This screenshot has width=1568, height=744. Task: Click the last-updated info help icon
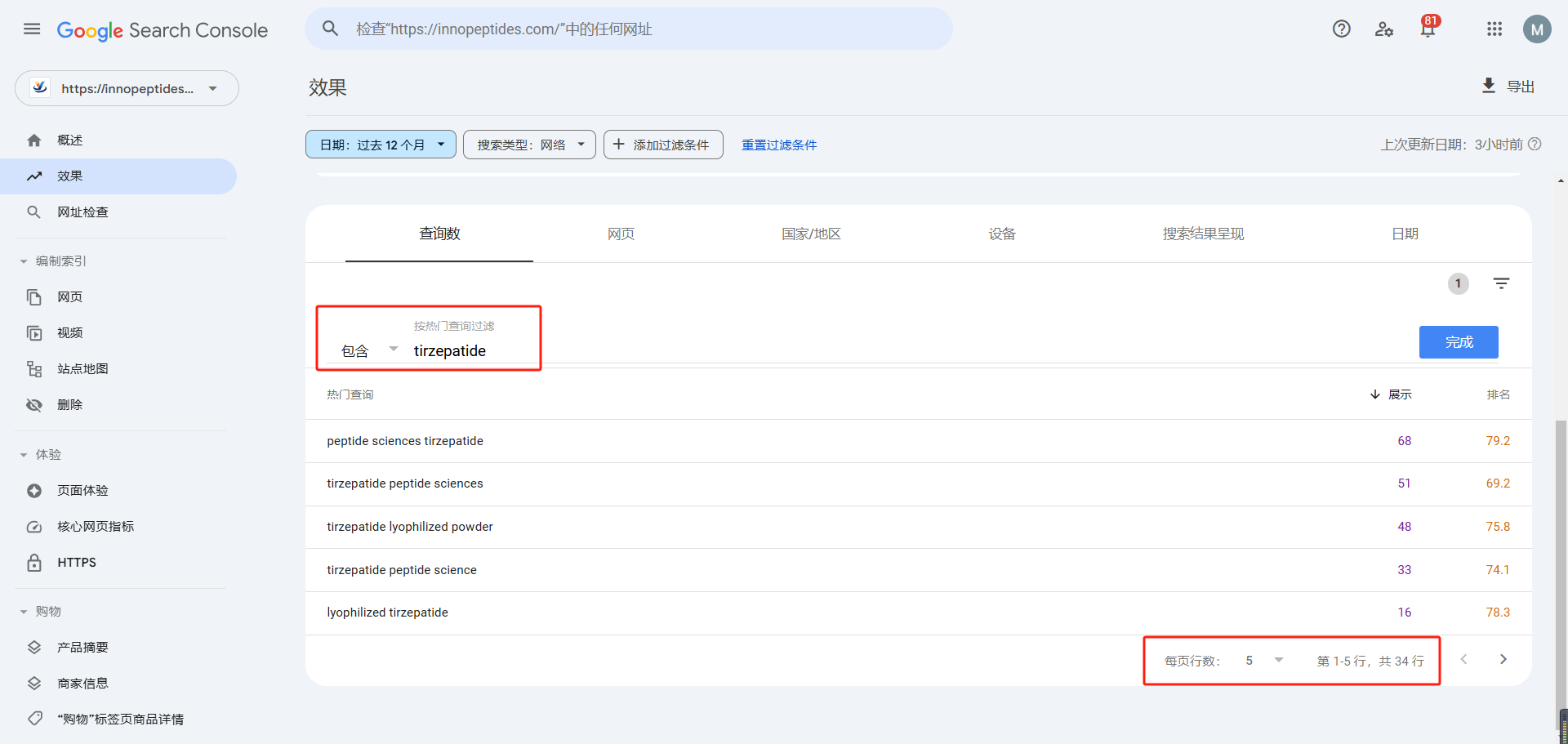(x=1535, y=144)
